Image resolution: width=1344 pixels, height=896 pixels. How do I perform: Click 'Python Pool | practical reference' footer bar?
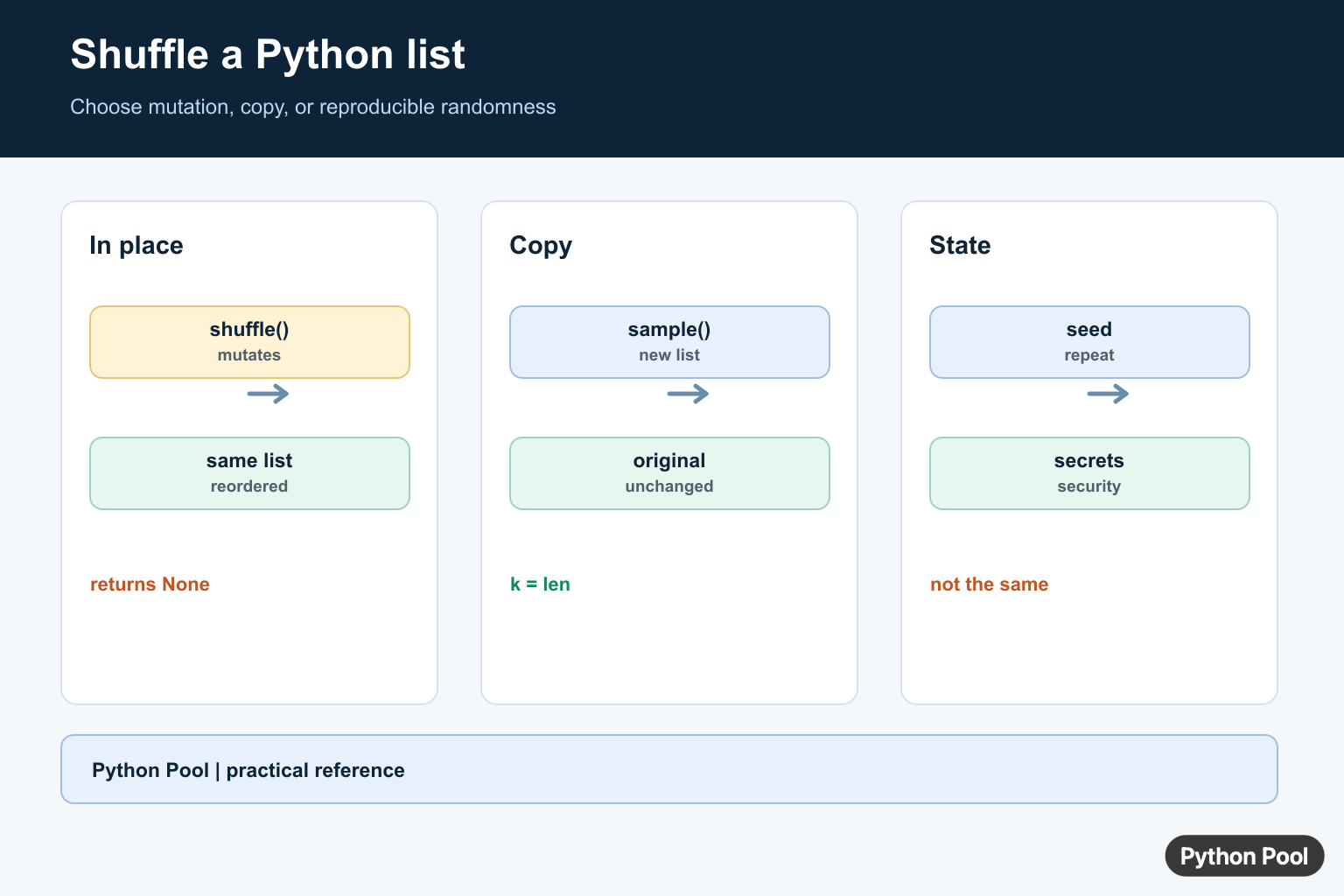(x=669, y=769)
